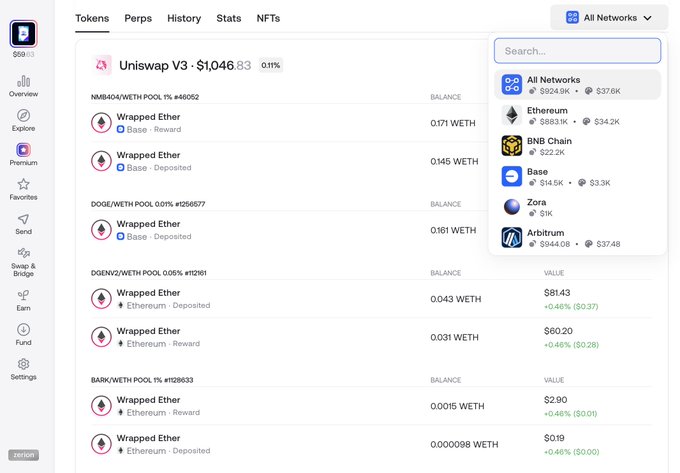Switch to the Stats tab
The image size is (680, 473).
coord(229,18)
